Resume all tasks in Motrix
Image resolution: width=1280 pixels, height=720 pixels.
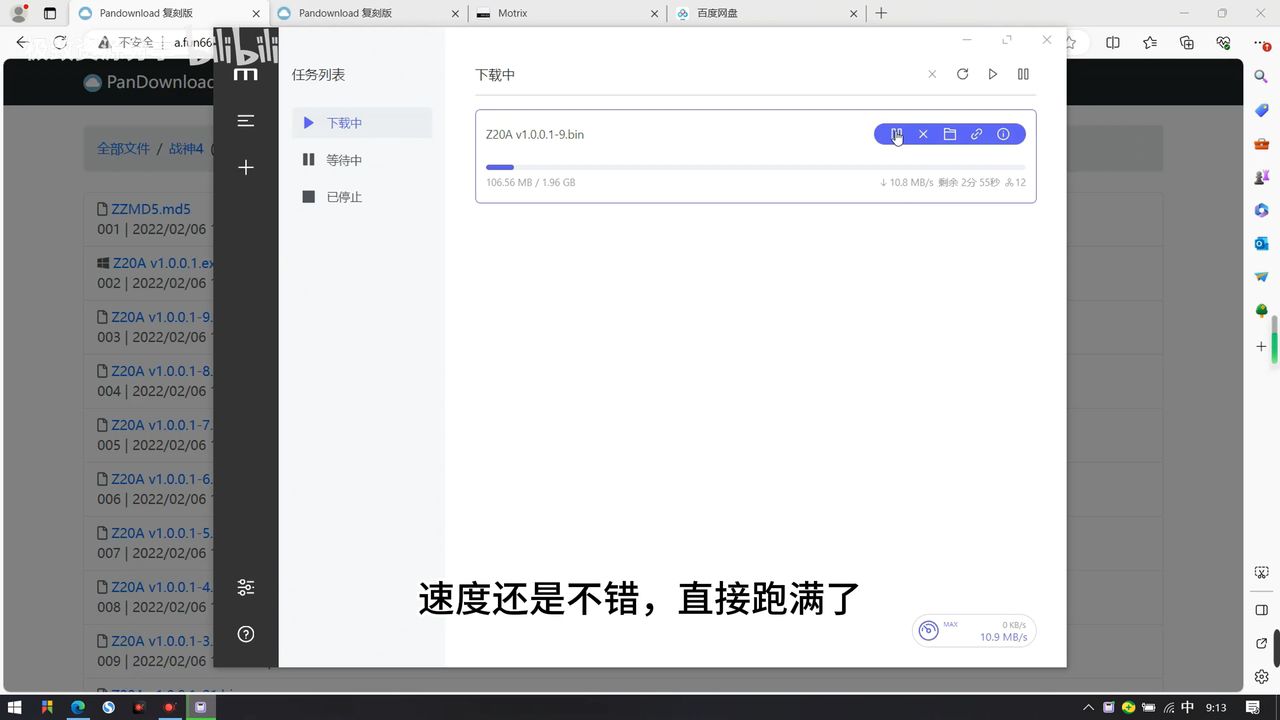992,74
